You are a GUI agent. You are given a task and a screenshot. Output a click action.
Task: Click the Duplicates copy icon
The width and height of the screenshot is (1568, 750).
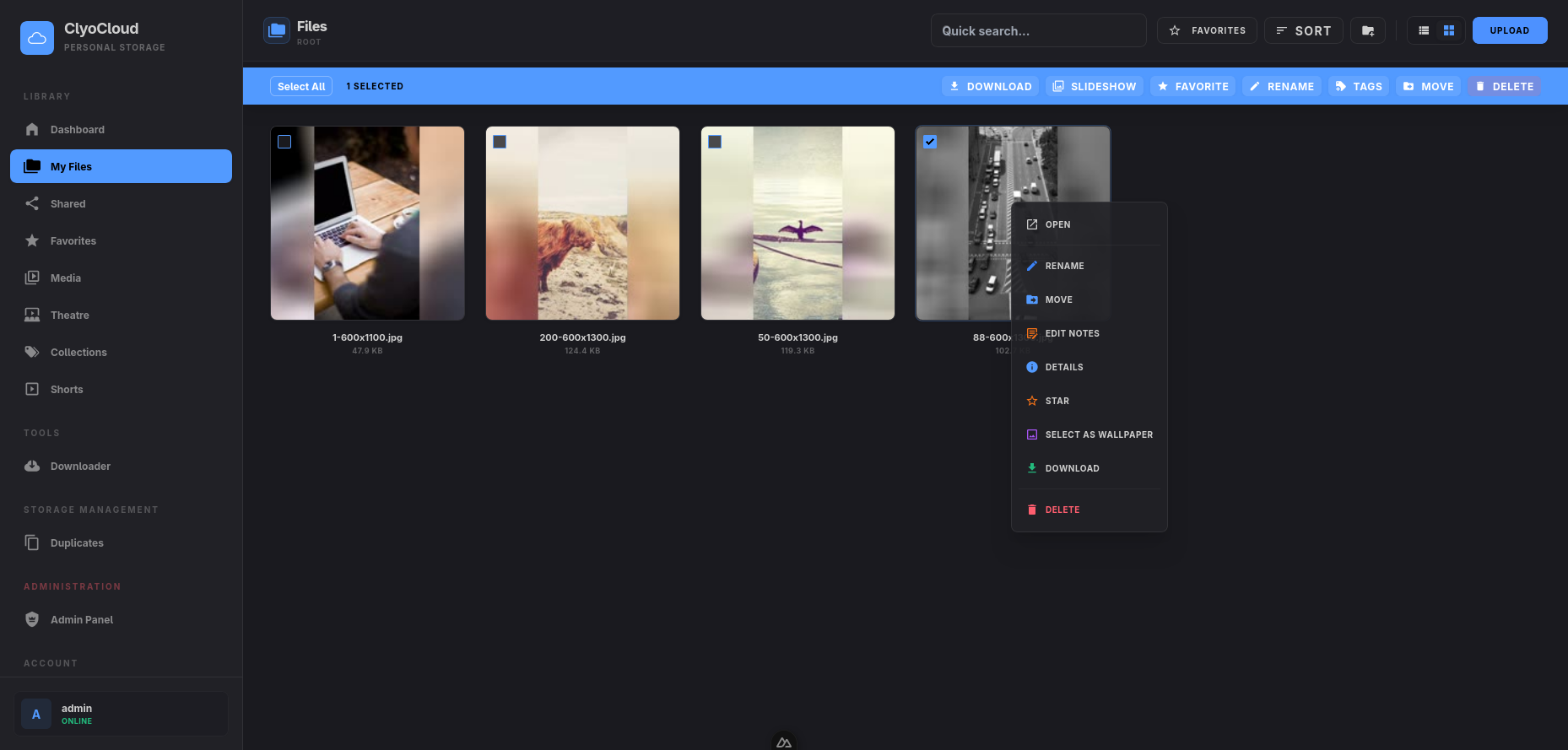32,542
